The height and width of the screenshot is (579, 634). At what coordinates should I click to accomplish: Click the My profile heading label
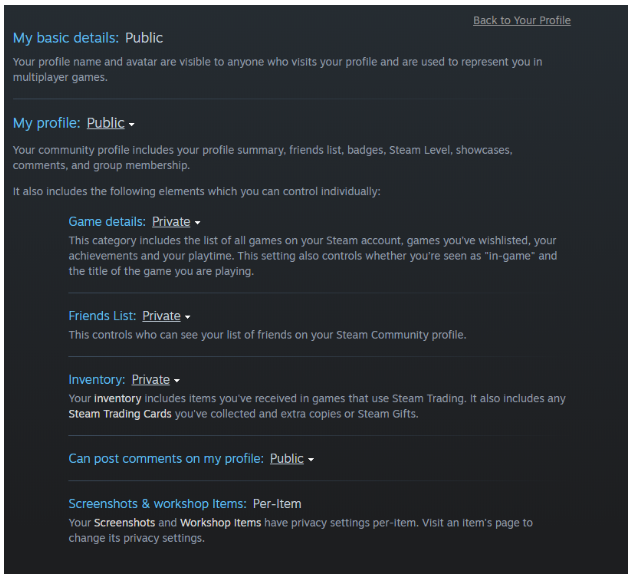pos(47,123)
